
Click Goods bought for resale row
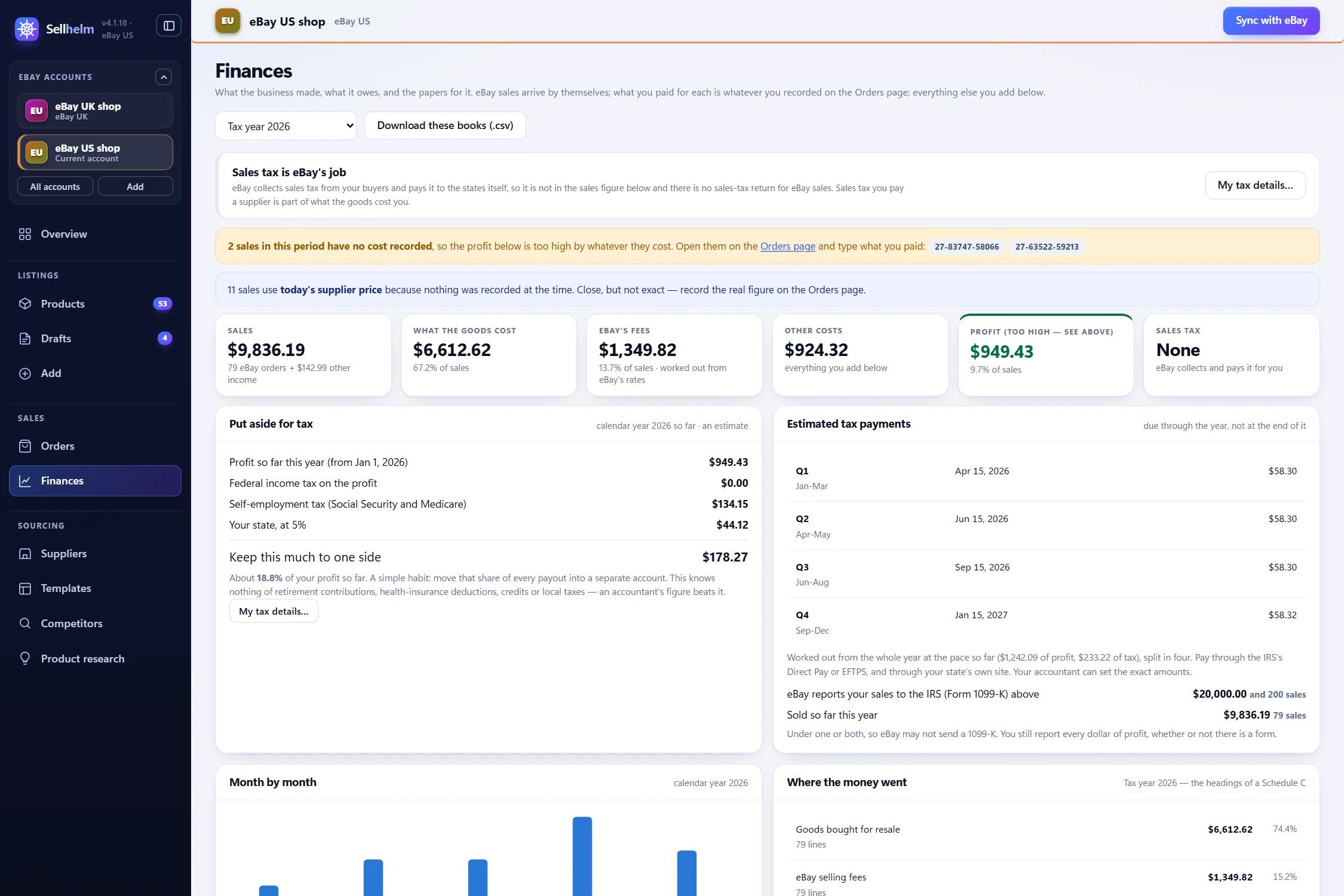(x=1046, y=836)
